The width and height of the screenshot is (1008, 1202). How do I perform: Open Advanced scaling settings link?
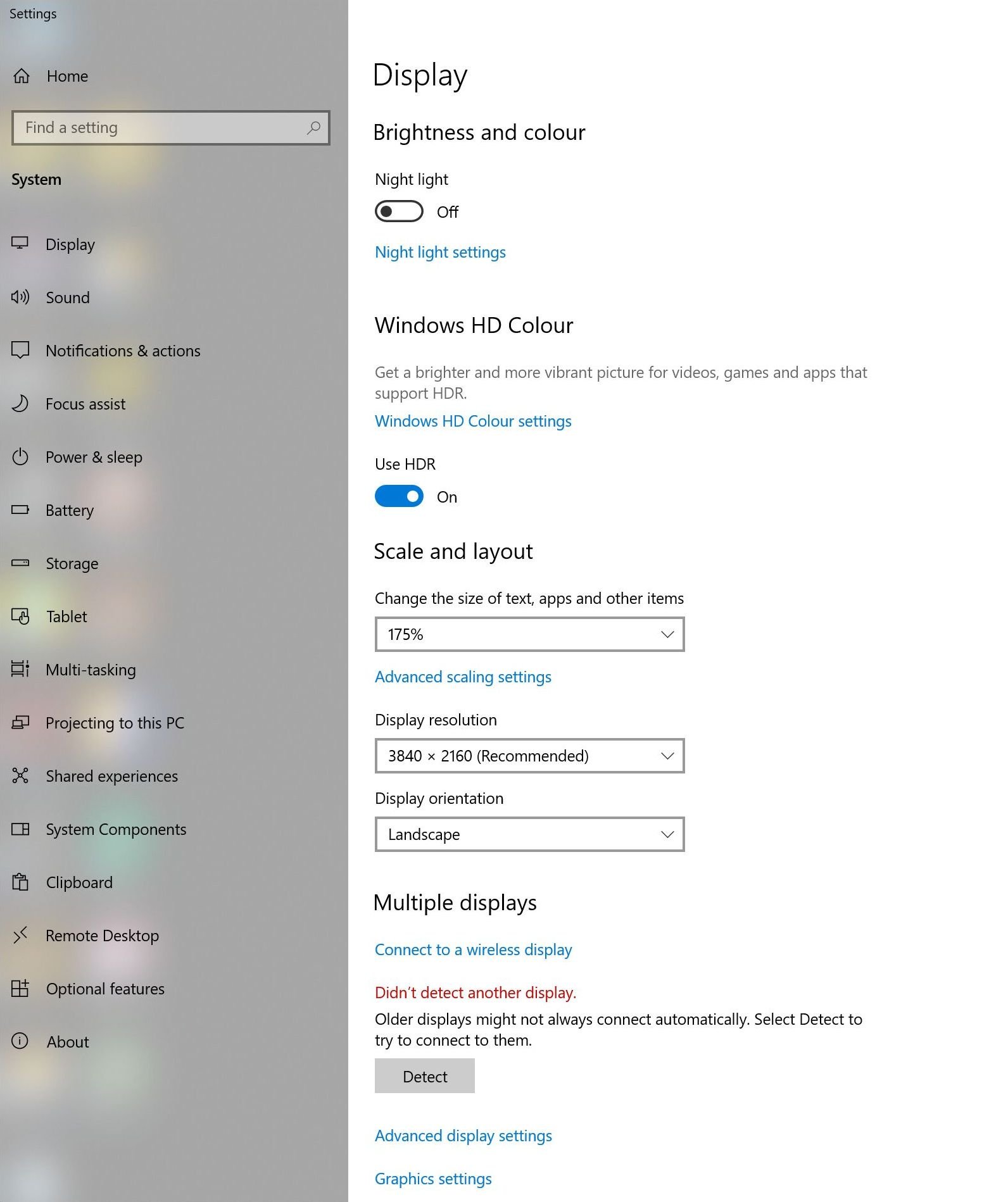tap(463, 677)
